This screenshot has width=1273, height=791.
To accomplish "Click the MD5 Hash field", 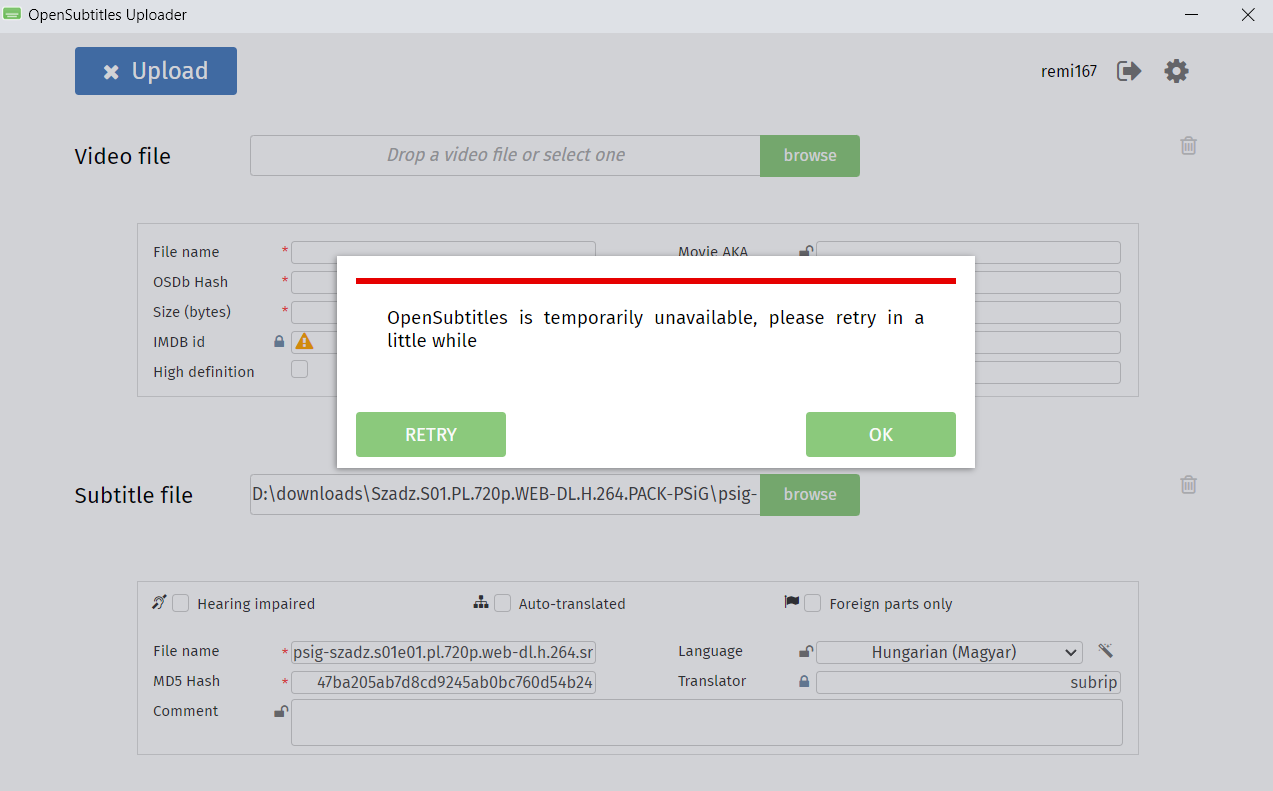I will [443, 683].
